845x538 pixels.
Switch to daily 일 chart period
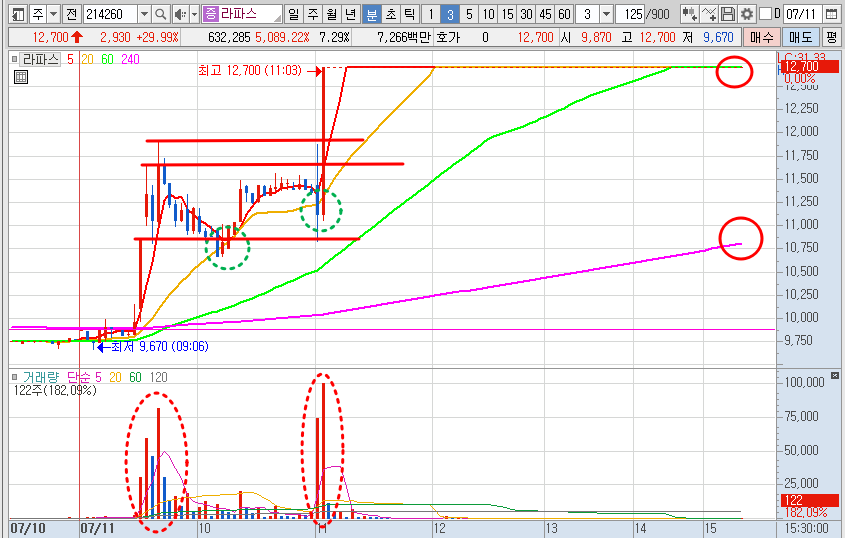(293, 14)
